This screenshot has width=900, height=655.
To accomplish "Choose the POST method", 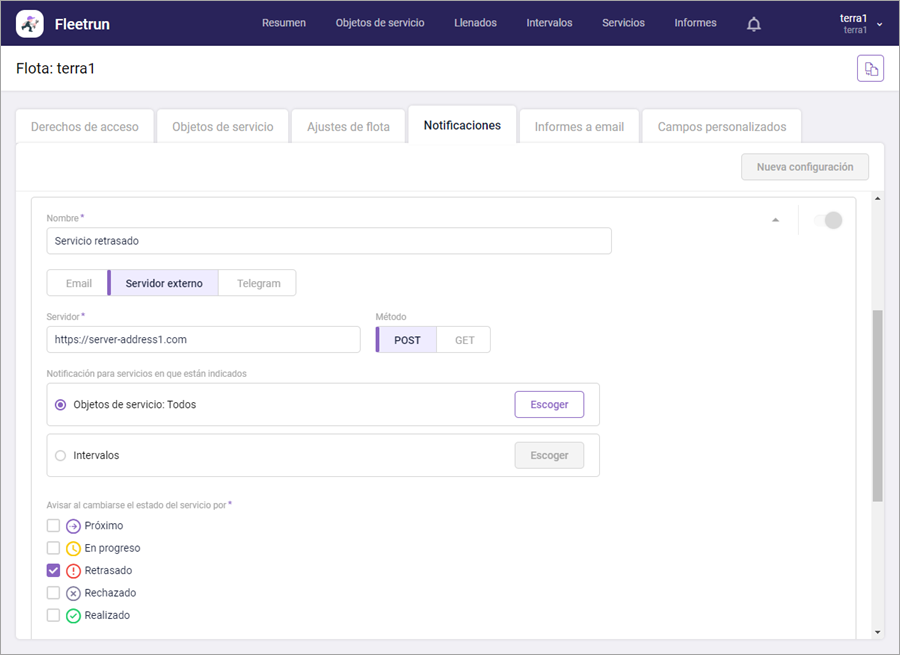I will point(406,340).
